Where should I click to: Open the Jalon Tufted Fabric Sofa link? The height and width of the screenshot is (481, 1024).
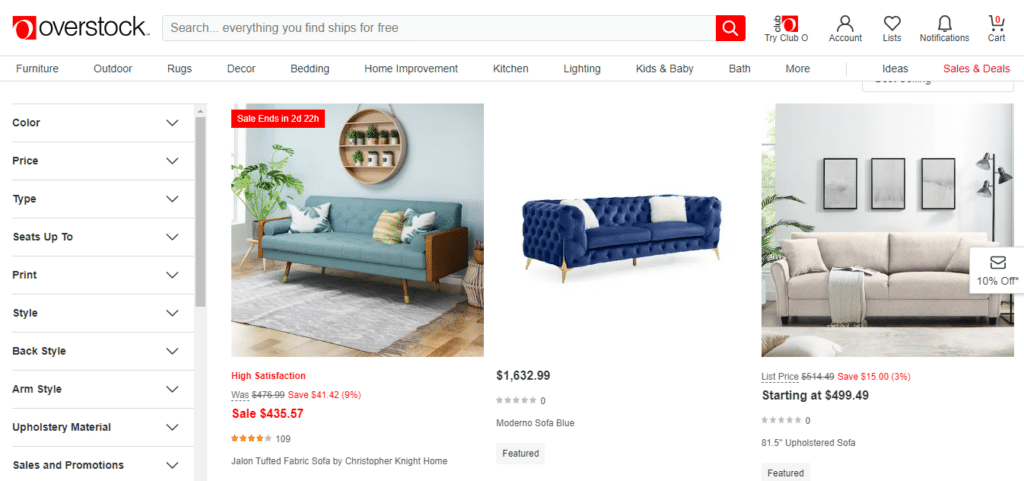(339, 461)
